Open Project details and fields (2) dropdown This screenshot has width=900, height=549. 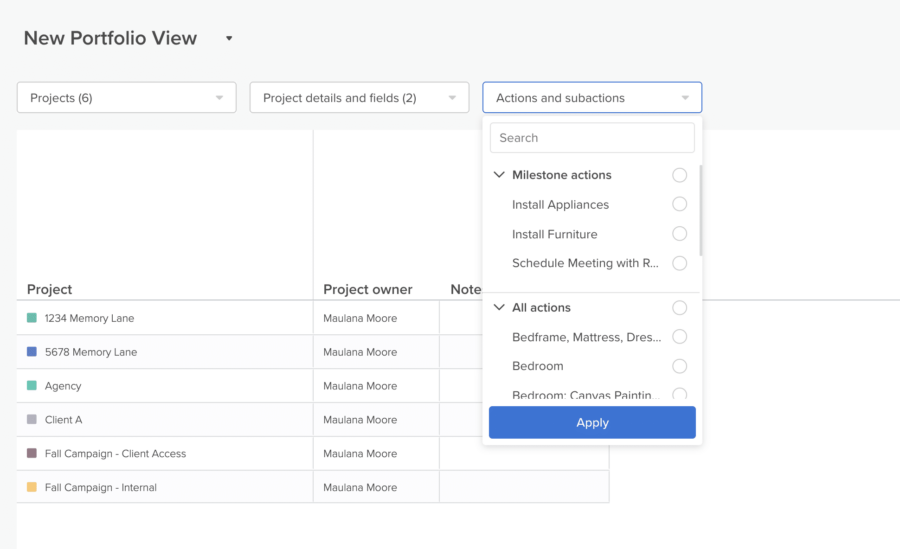(x=359, y=98)
